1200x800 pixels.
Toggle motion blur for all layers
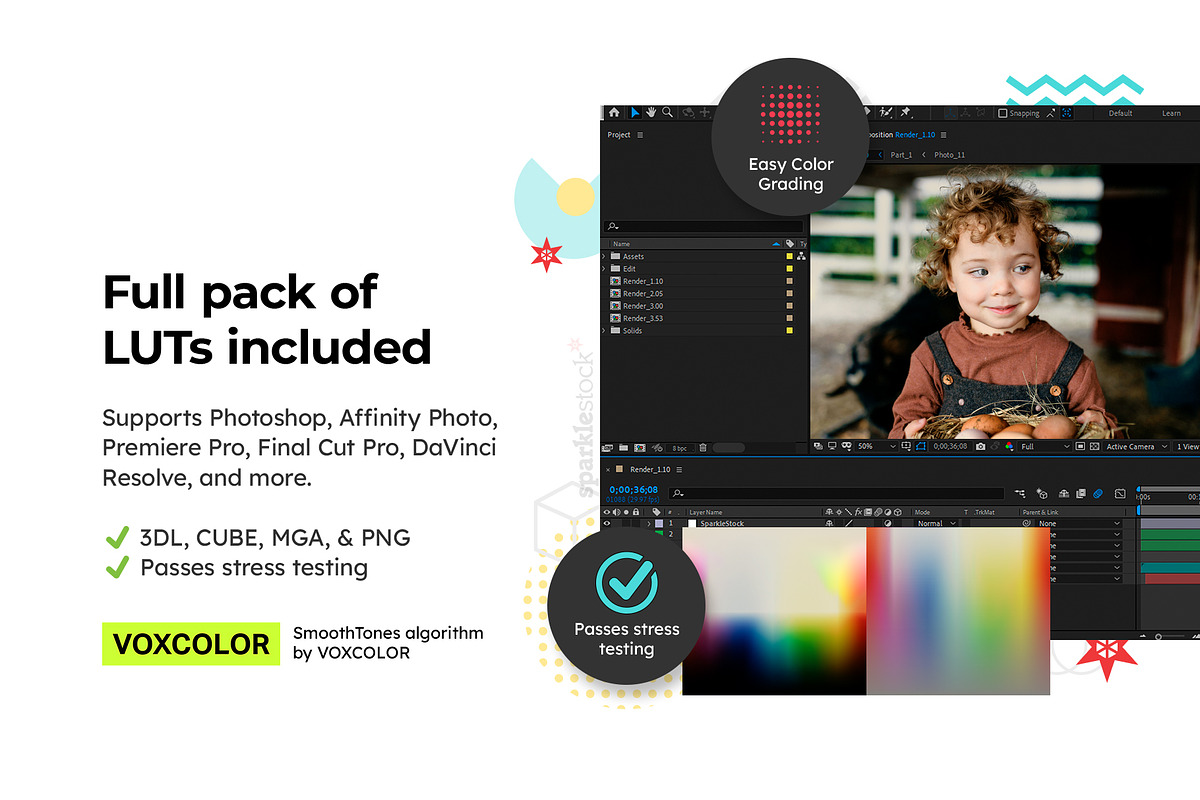tap(1098, 494)
